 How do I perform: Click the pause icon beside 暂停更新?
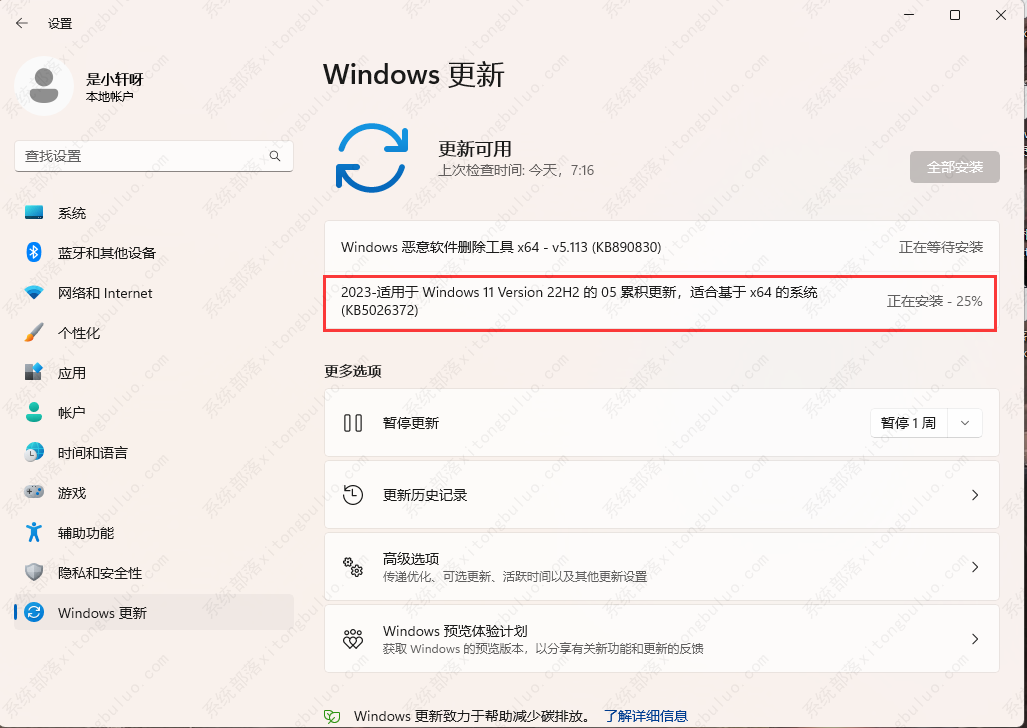(353, 423)
